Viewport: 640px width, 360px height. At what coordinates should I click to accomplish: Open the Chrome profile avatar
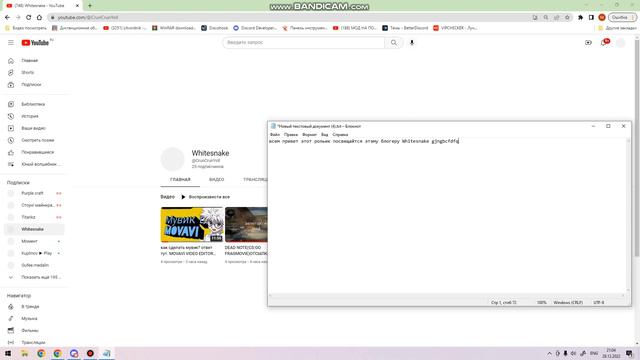coord(602,18)
